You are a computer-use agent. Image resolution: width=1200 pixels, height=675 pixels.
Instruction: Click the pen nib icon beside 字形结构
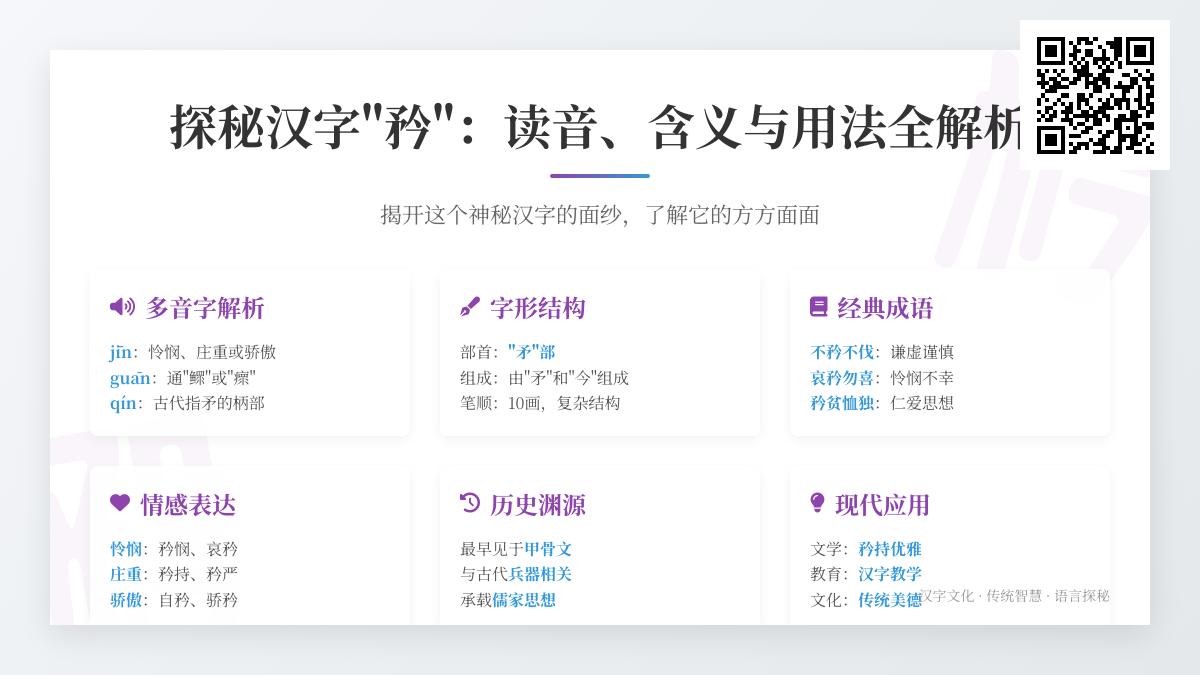470,307
